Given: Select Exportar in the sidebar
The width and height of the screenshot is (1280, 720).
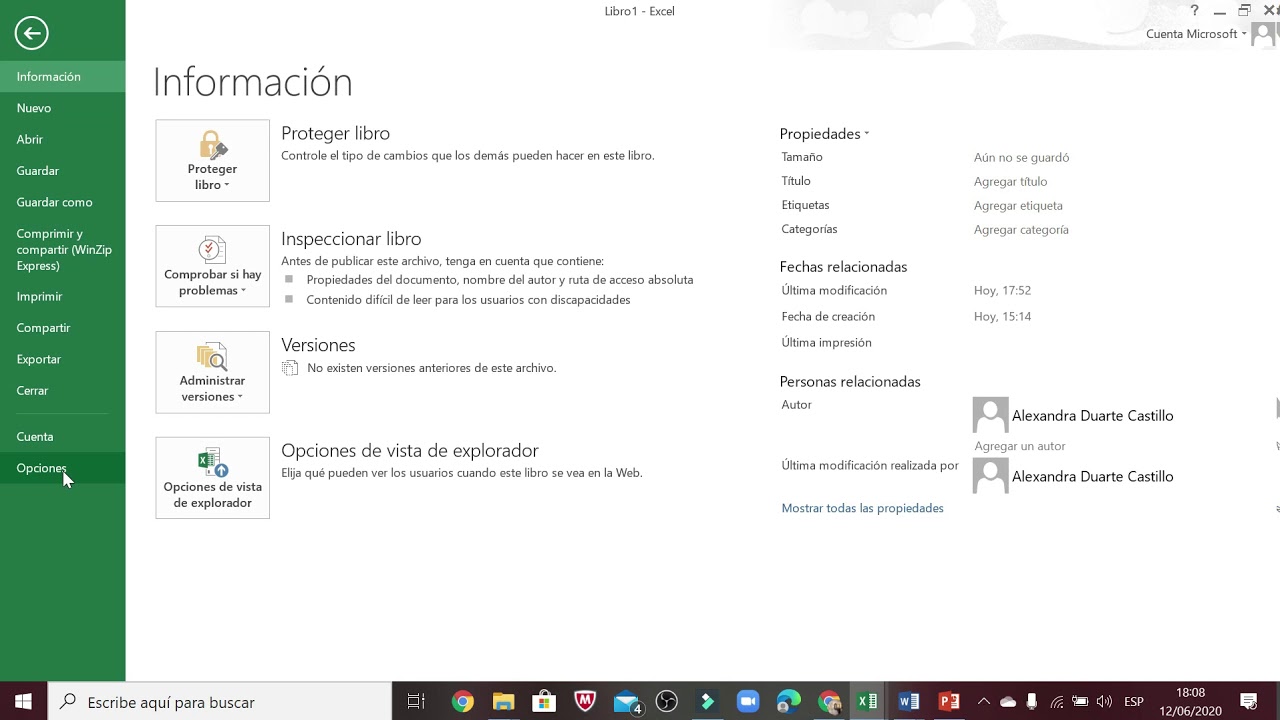Looking at the screenshot, I should (x=63, y=359).
